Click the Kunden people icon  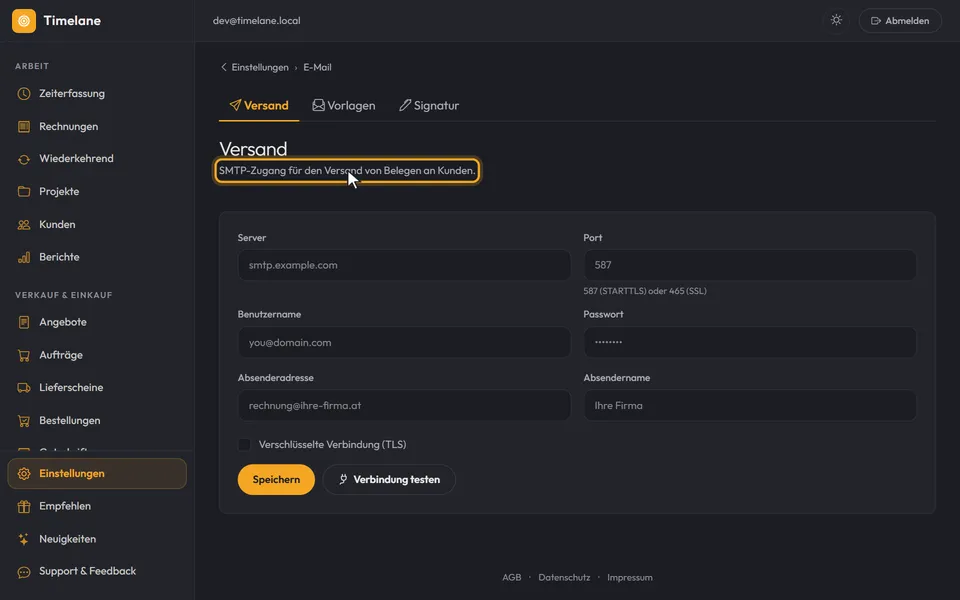(24, 225)
